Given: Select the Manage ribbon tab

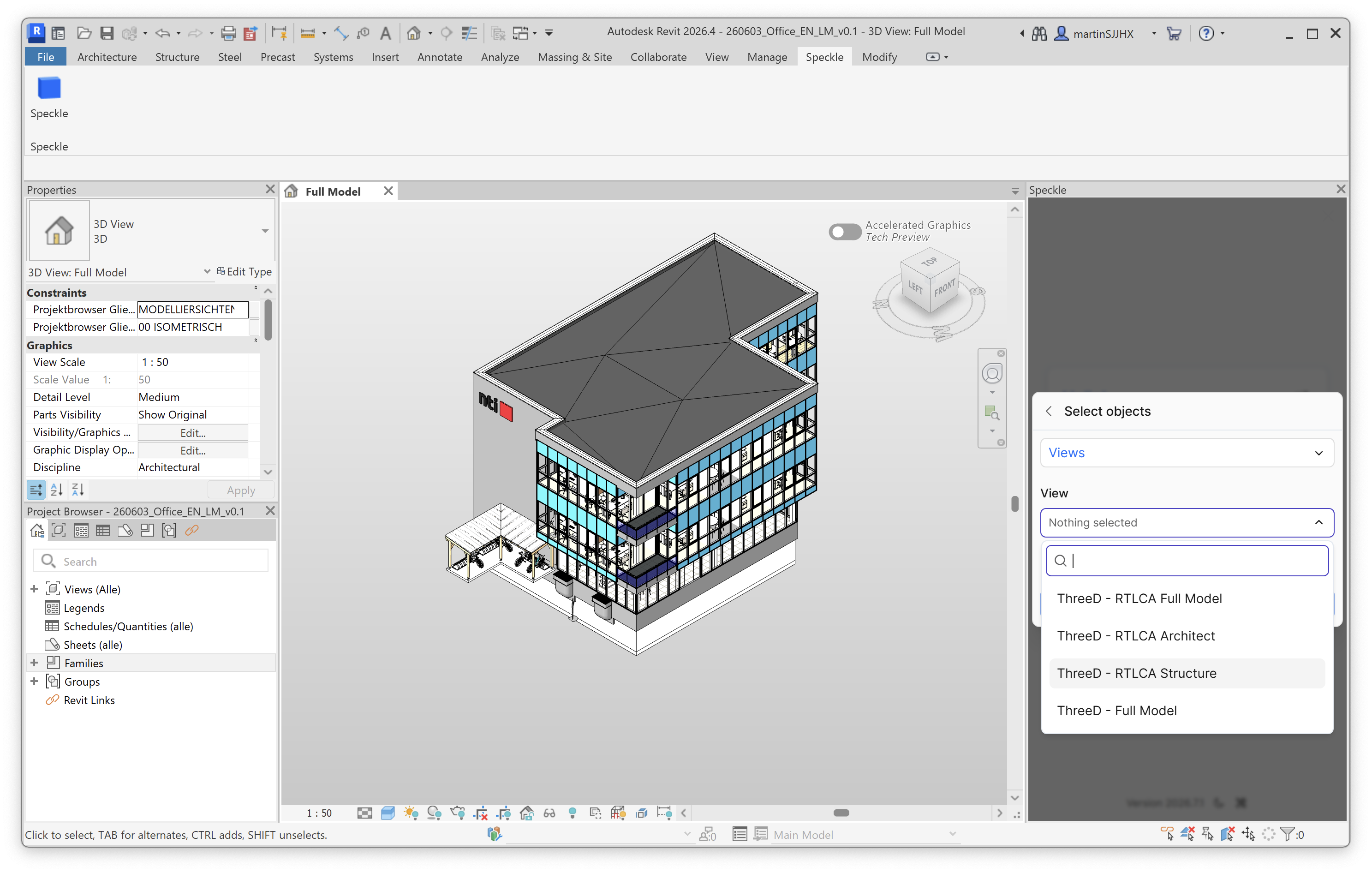Looking at the screenshot, I should [767, 57].
